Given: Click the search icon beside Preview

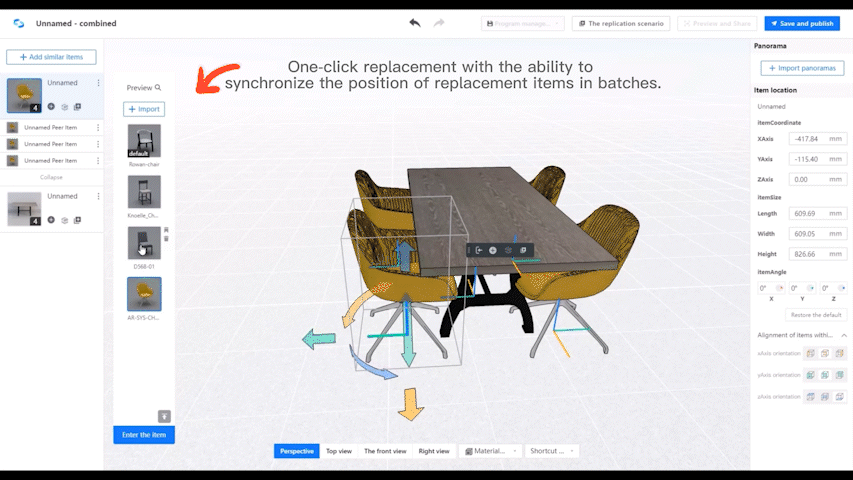Looking at the screenshot, I should 158,88.
